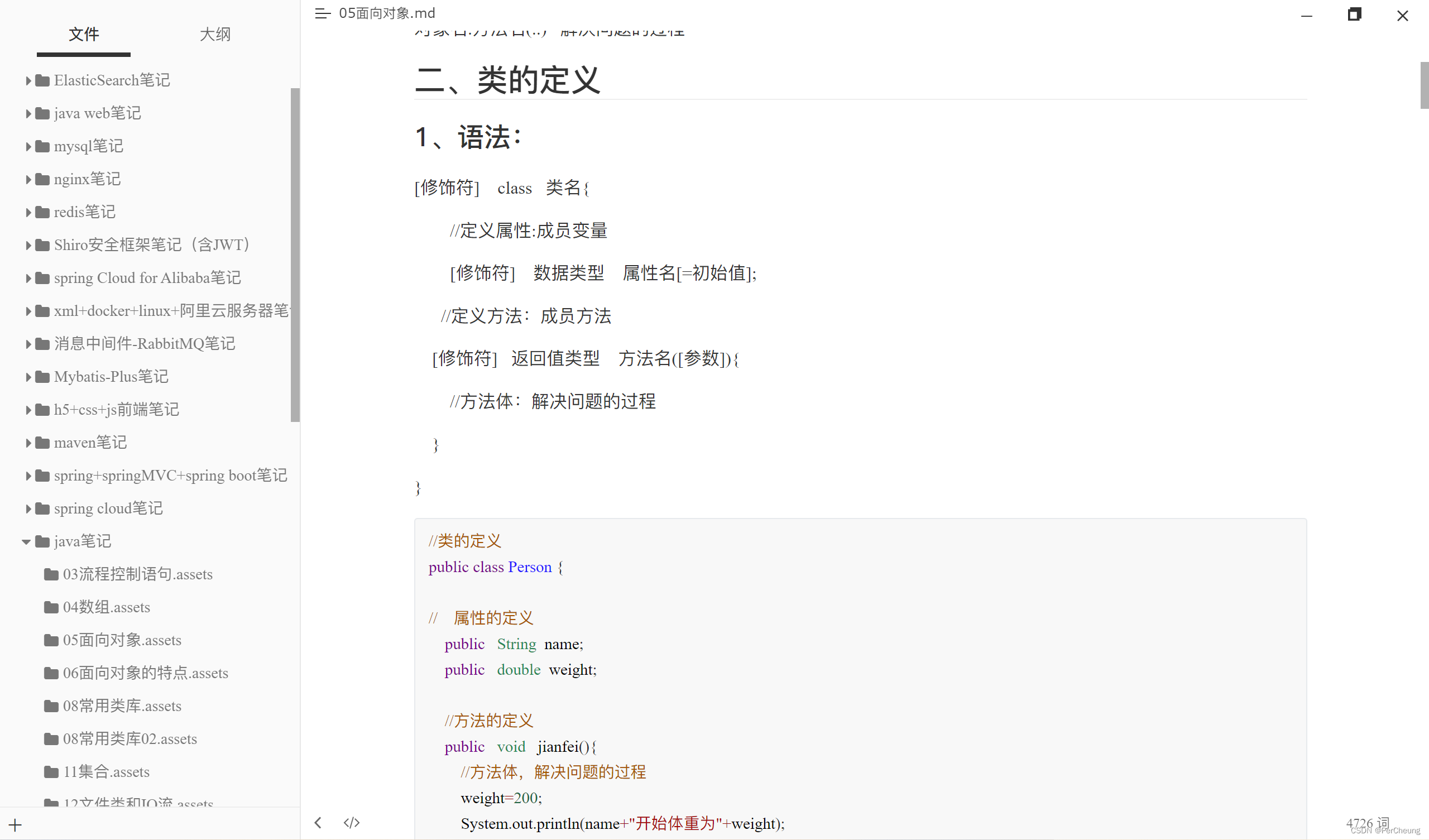Expand the mysql笔记 folder arrow
The image size is (1429, 840).
coord(28,146)
